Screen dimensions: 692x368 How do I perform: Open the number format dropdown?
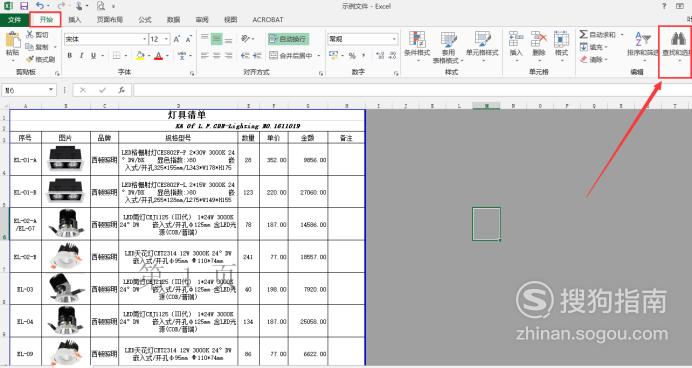pyautogui.click(x=362, y=39)
